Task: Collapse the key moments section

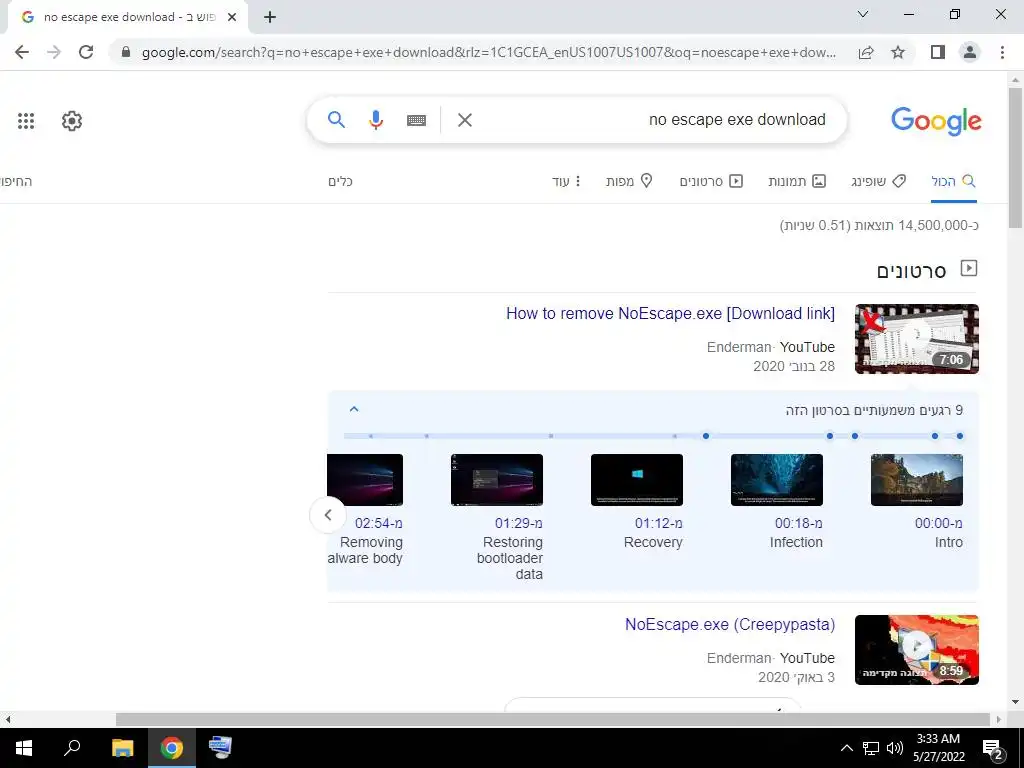Action: [354, 409]
